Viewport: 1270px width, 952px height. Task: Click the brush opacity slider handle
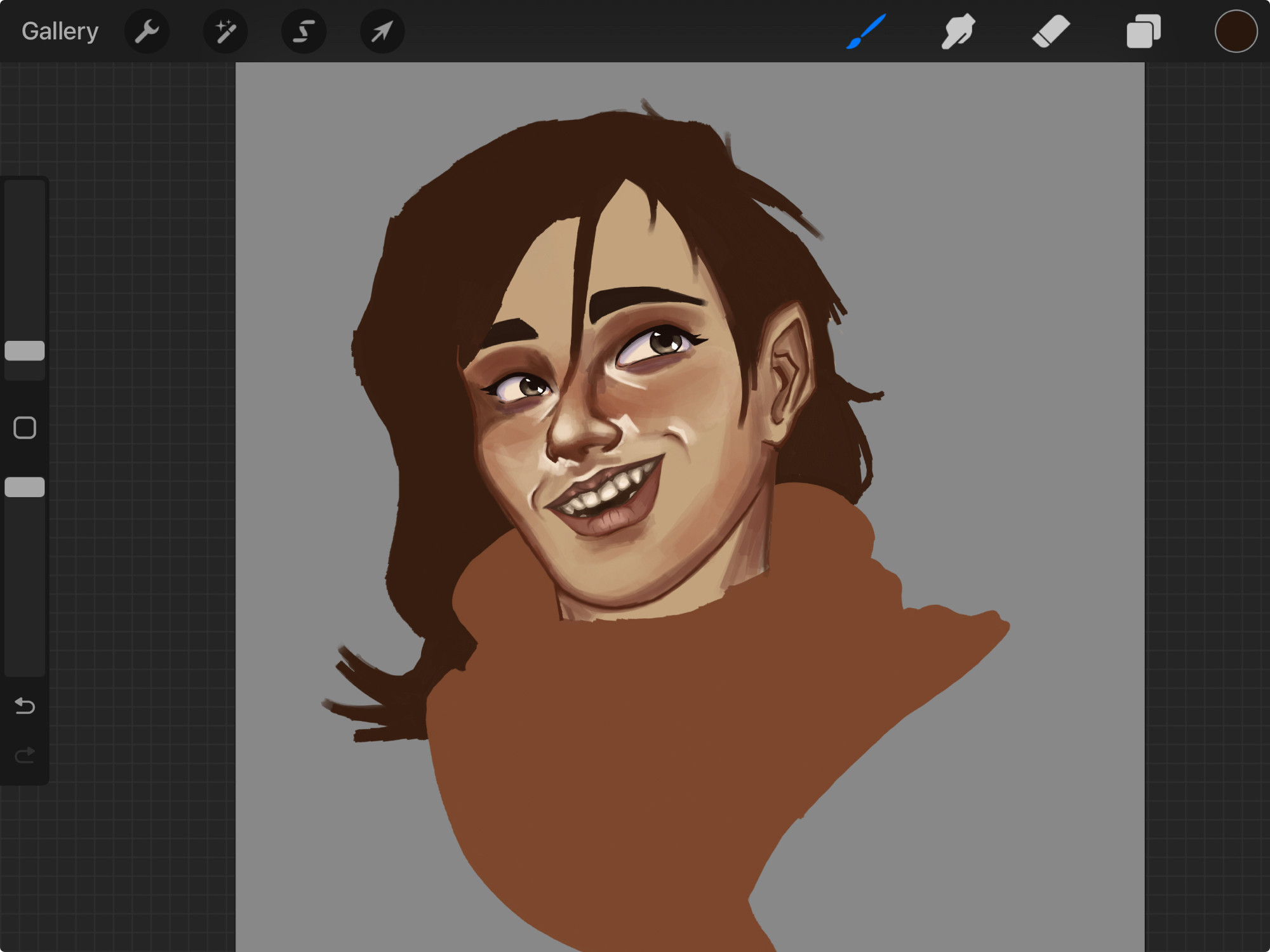click(x=25, y=487)
